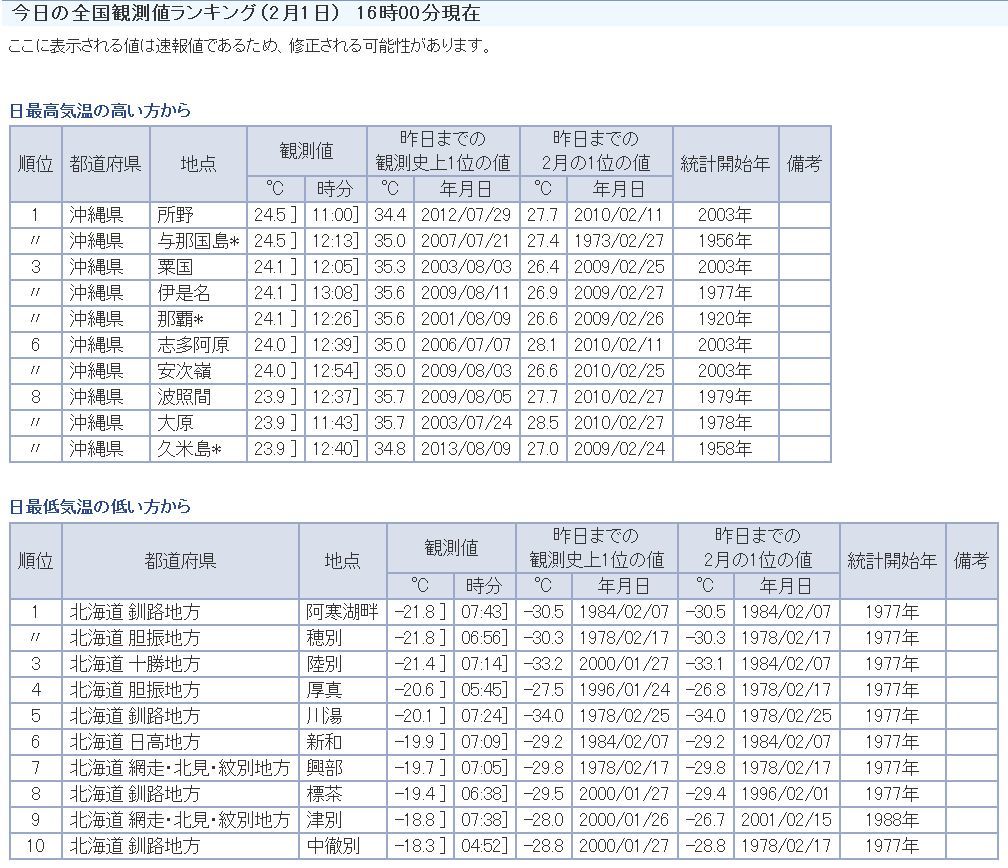Click the 中徹別 location cell
1008x868 pixels.
coord(333,845)
